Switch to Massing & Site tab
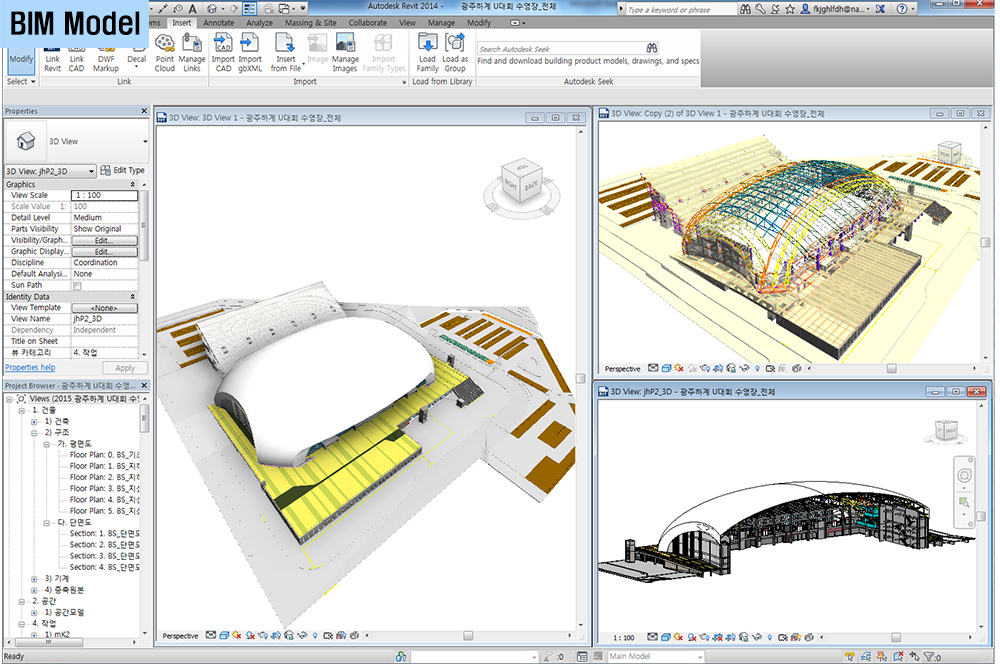The image size is (1000, 664). [x=311, y=22]
